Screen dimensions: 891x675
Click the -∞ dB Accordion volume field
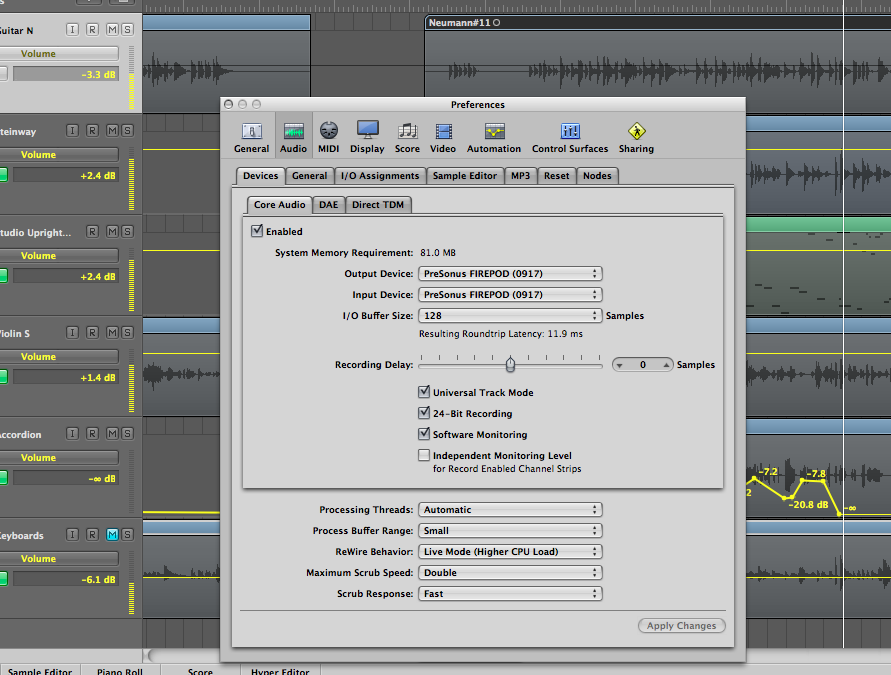[x=66, y=478]
